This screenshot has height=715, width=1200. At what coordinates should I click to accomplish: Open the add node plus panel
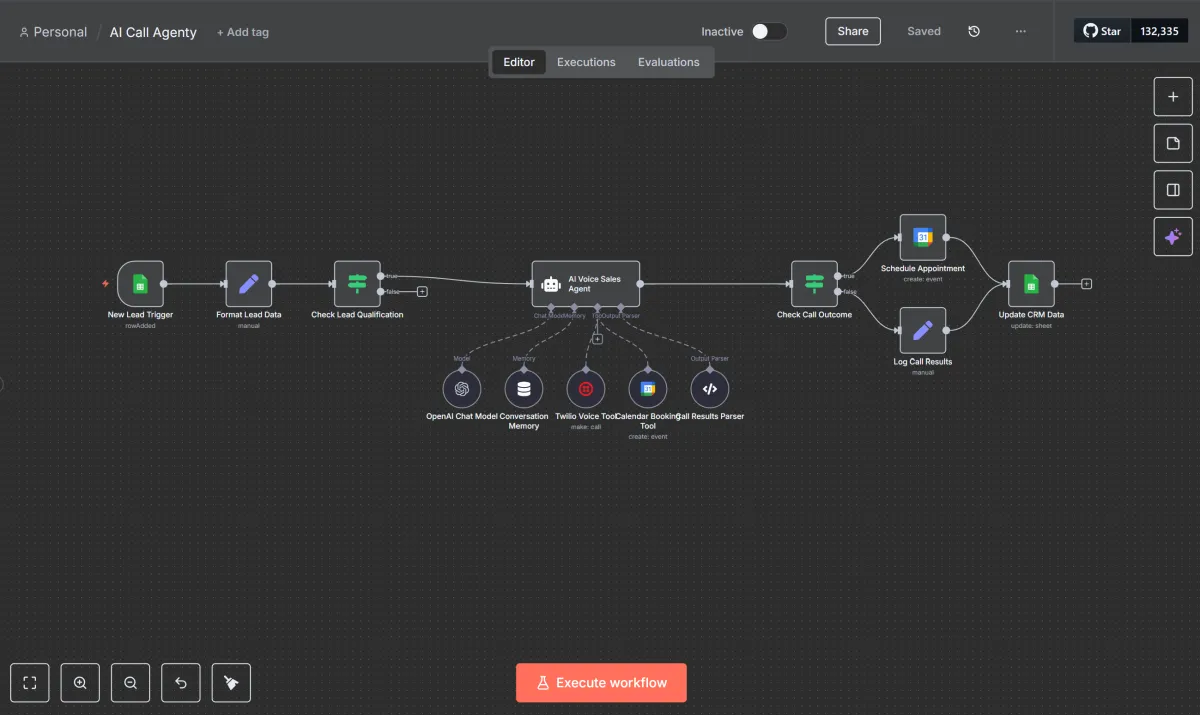1173,97
